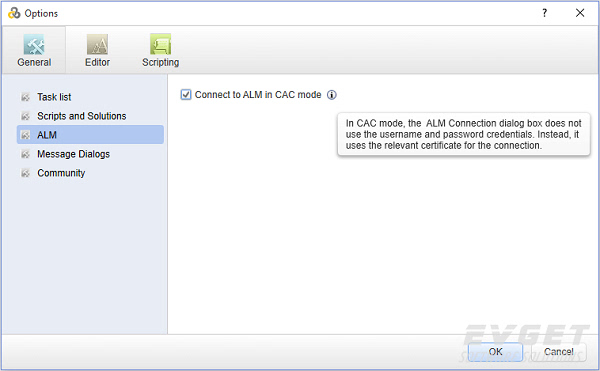Viewport: 600px width, 371px height.
Task: Confirm settings with the OK button
Action: pyautogui.click(x=495, y=351)
